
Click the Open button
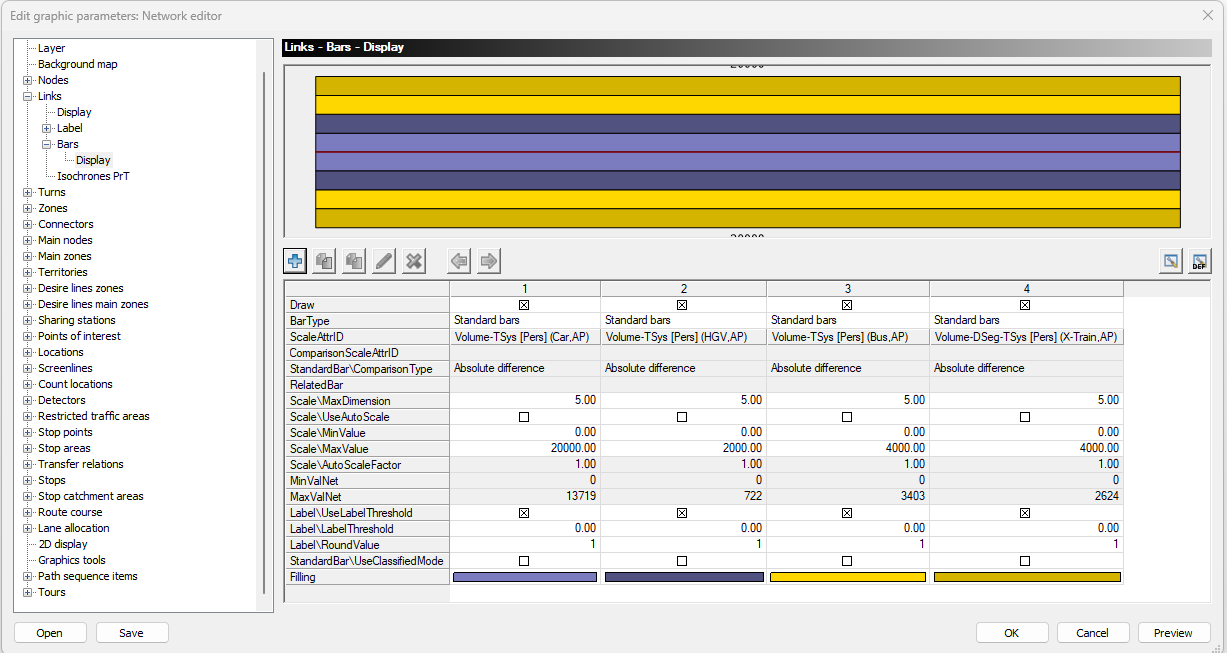(x=49, y=633)
